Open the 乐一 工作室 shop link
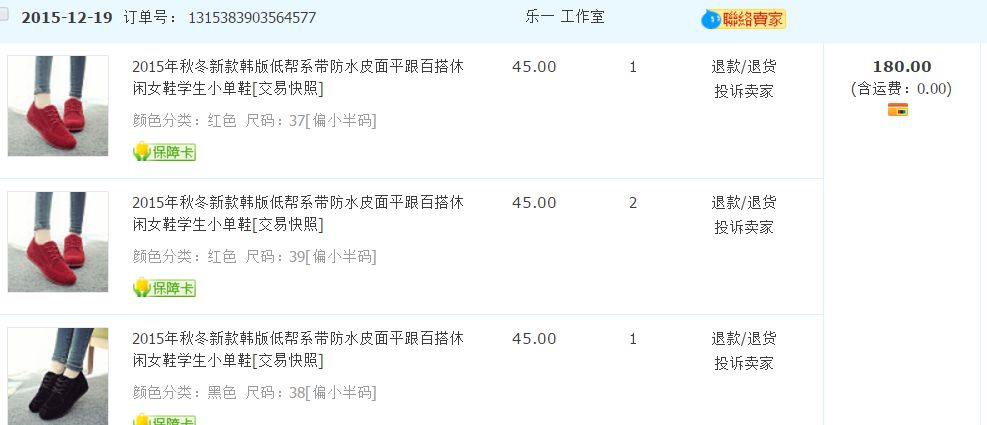 pyautogui.click(x=564, y=17)
